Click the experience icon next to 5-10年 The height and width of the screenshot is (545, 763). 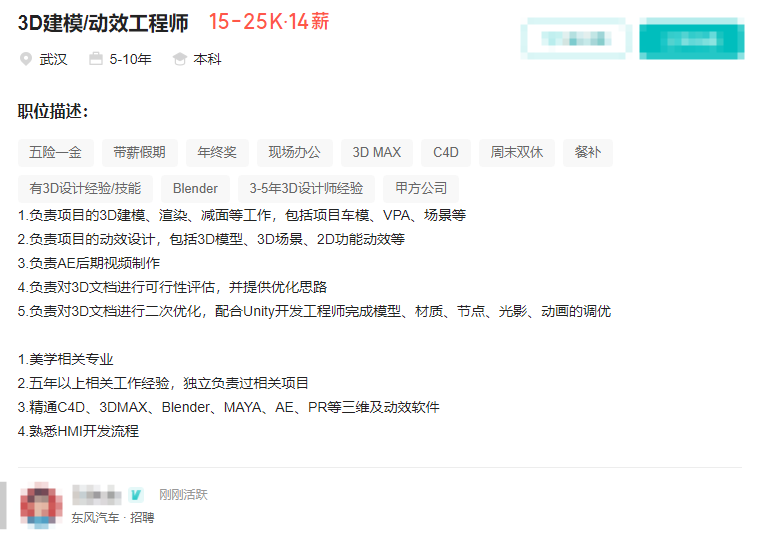coord(96,59)
